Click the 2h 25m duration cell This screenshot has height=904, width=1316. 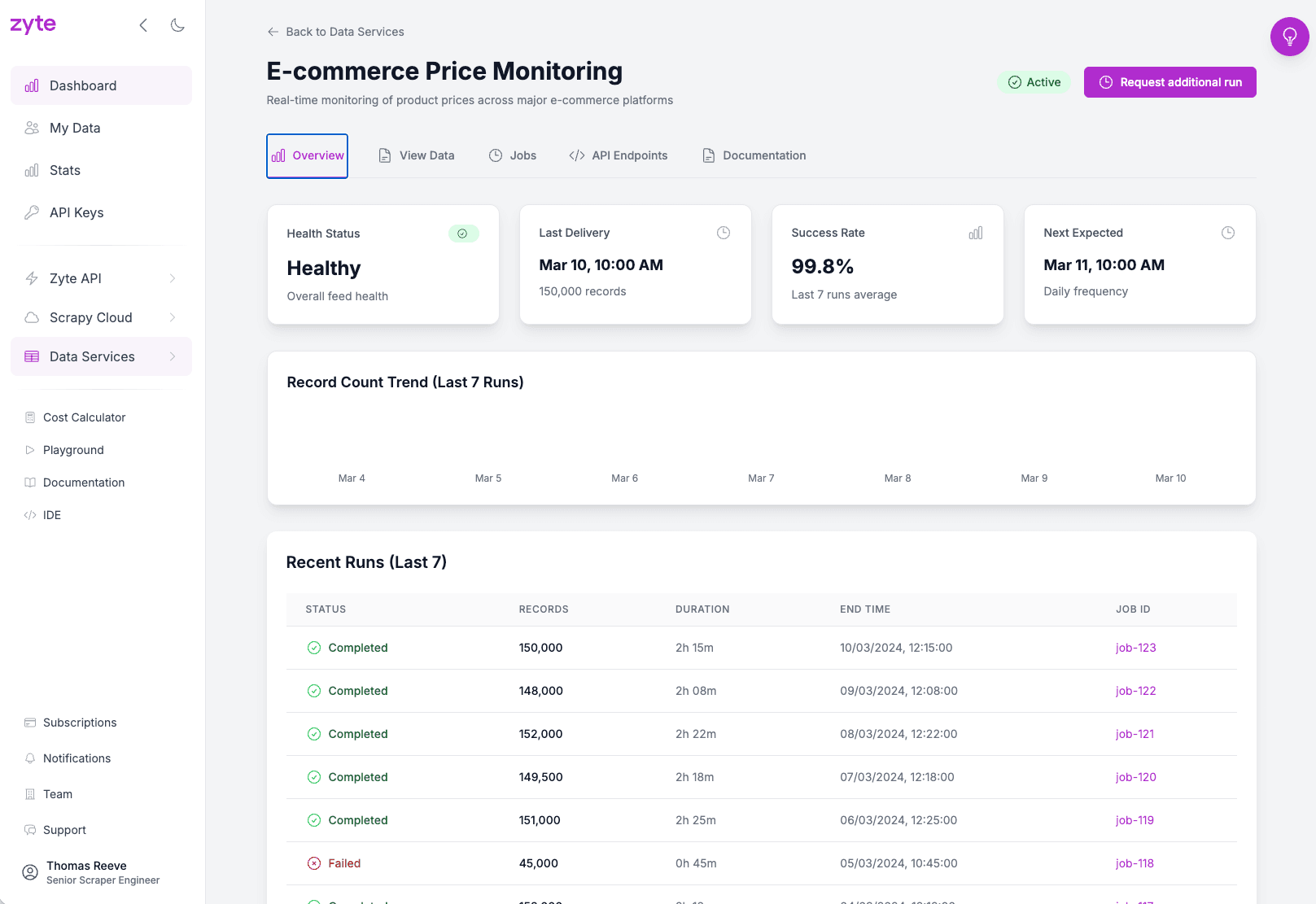(x=695, y=820)
